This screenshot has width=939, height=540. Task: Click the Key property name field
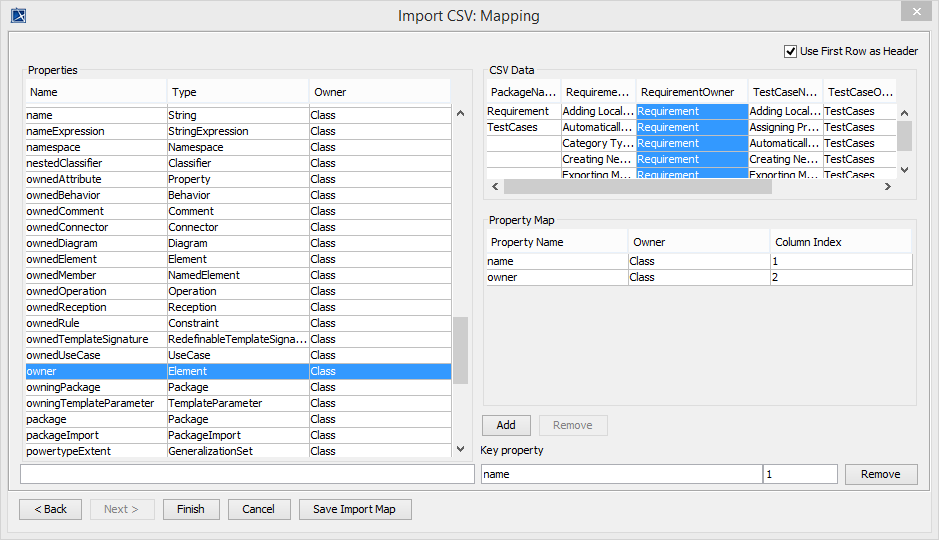pyautogui.click(x=620, y=474)
